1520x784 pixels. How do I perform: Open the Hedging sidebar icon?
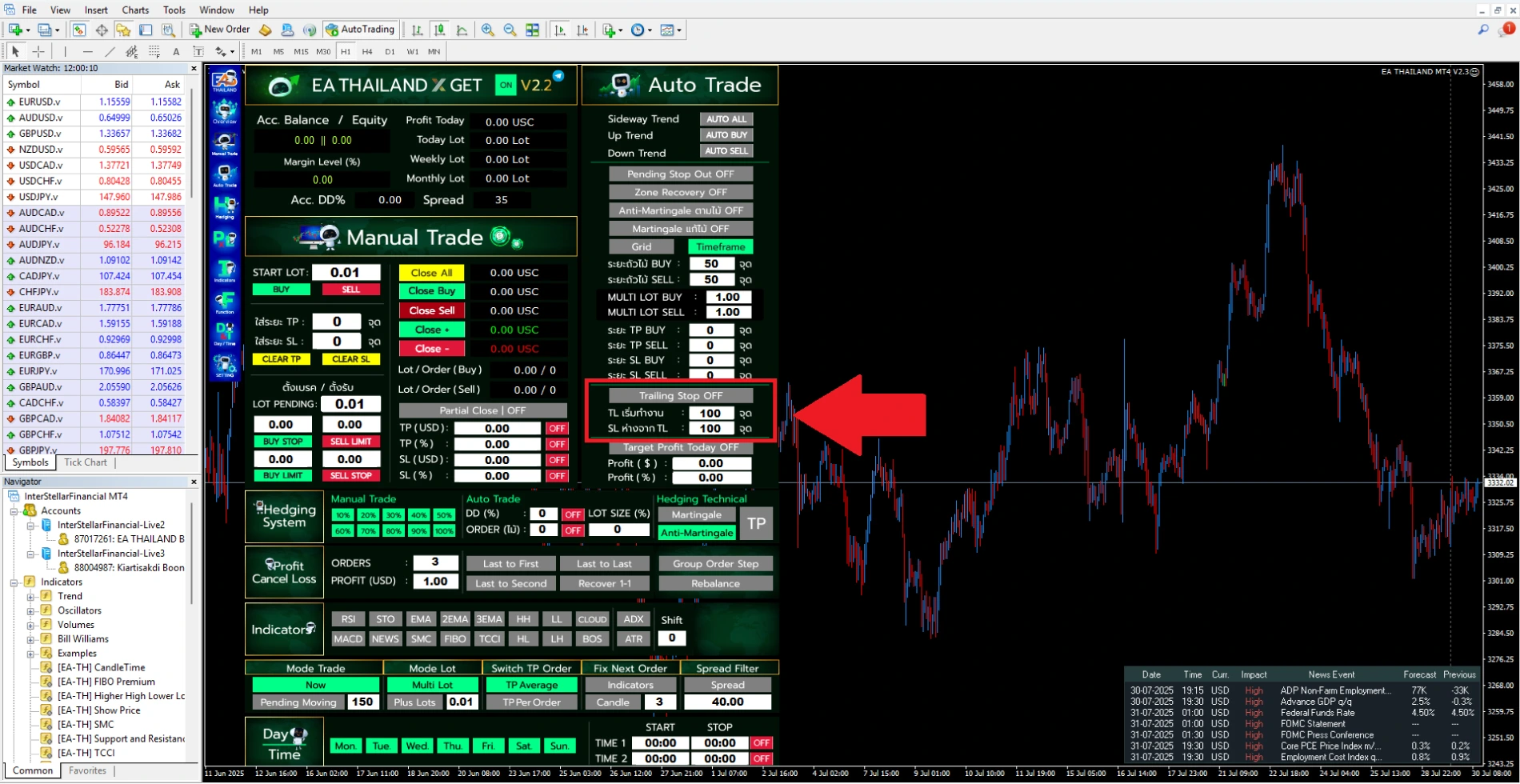click(225, 207)
